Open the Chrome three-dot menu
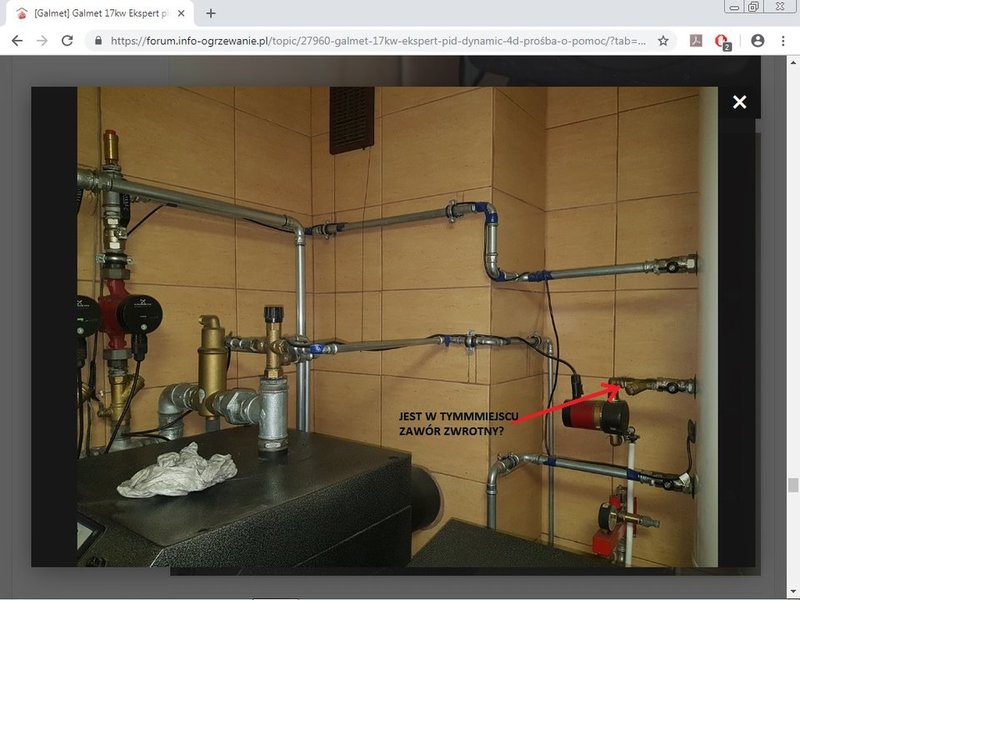This screenshot has width=1000, height=750. [783, 41]
